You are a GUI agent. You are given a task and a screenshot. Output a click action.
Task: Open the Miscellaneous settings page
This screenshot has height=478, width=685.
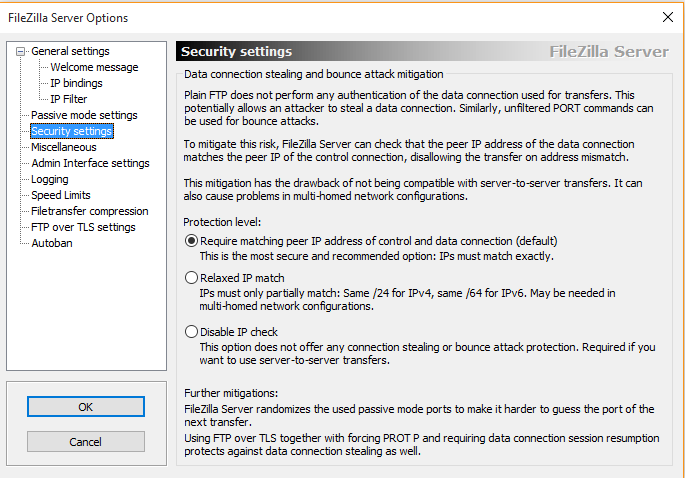(64, 147)
